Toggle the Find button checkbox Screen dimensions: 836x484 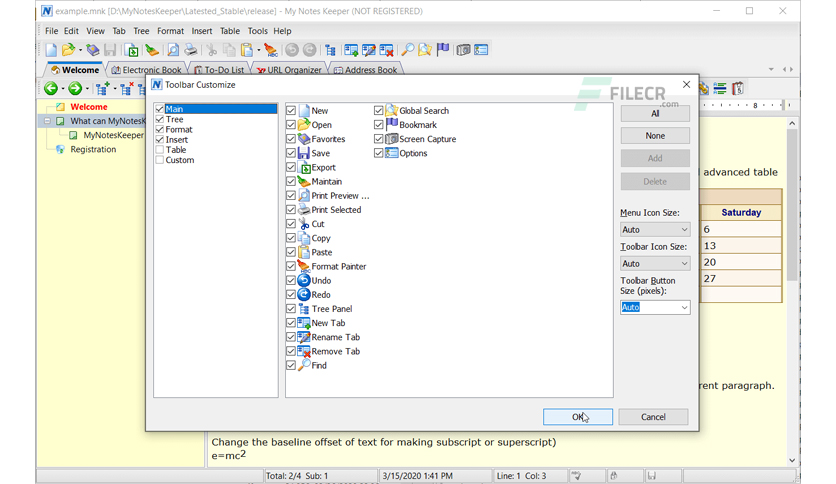coord(291,365)
